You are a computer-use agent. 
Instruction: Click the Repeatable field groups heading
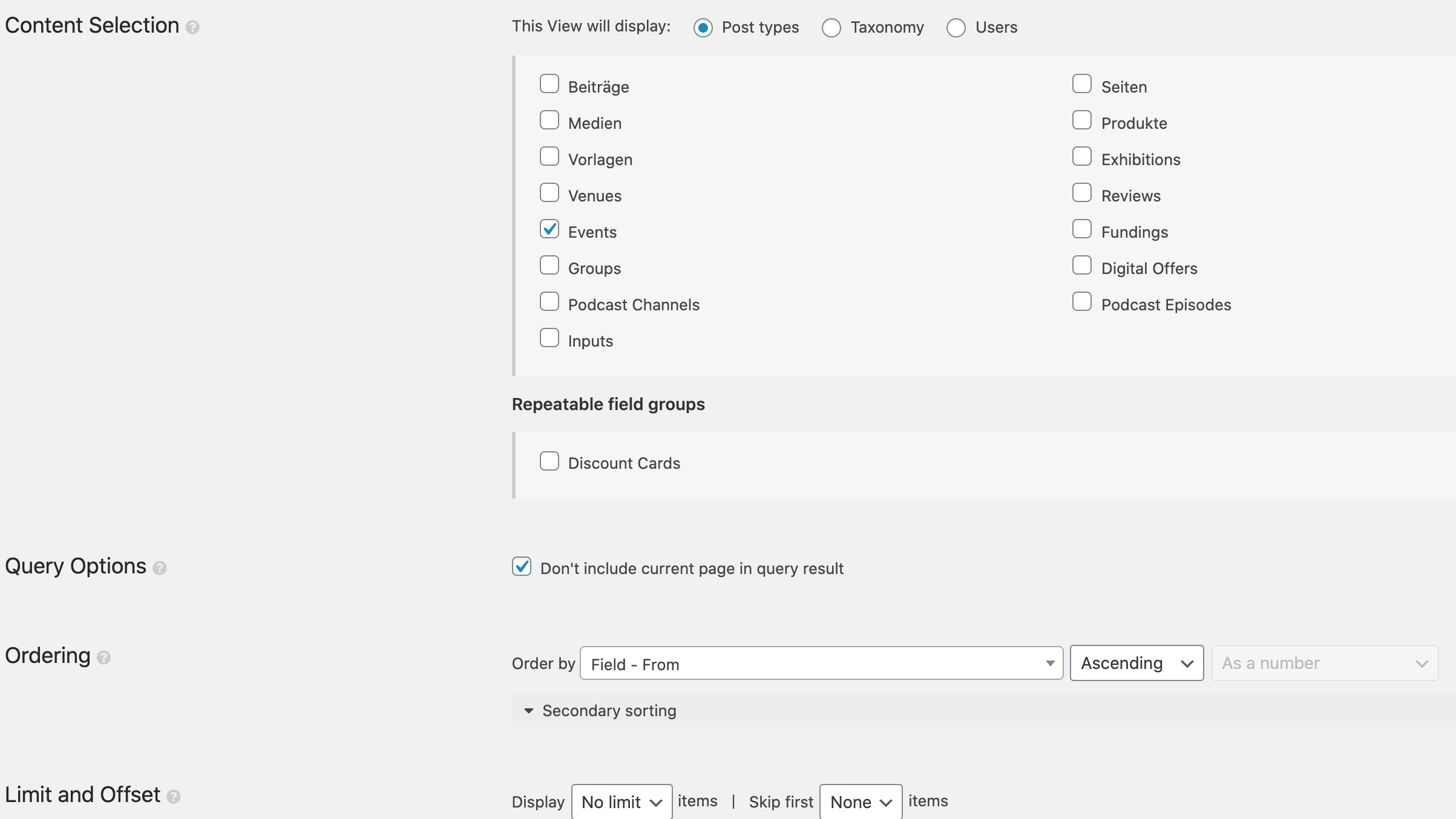tap(608, 404)
